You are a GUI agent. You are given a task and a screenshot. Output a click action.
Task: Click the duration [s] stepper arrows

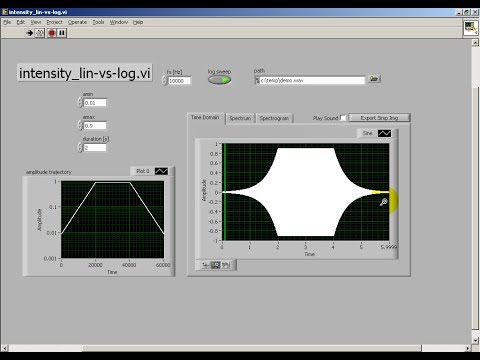pyautogui.click(x=80, y=147)
